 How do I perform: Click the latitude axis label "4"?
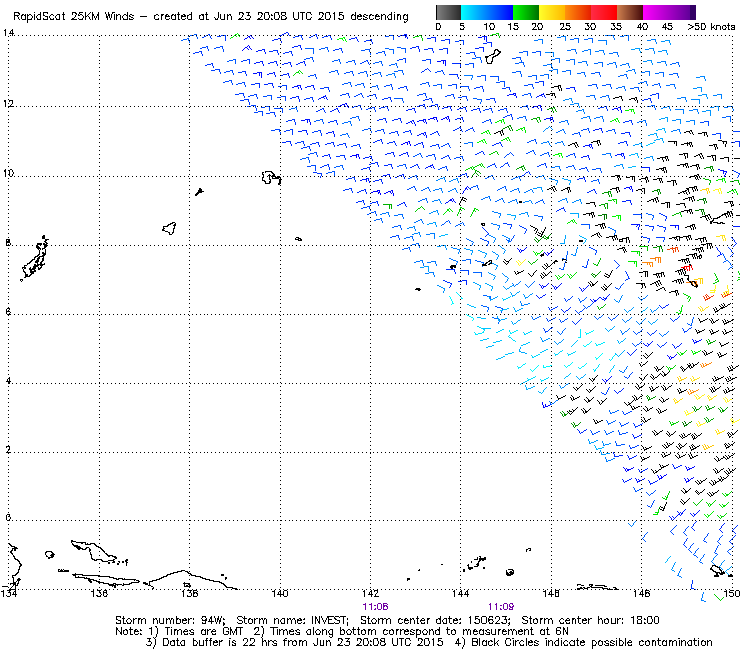[8, 380]
